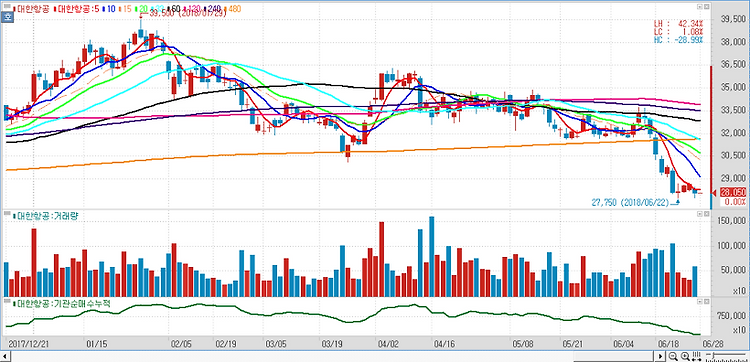Open the 기관순매수누적 panel dropdown arrow
The height and width of the screenshot is (362, 750).
coord(700,302)
